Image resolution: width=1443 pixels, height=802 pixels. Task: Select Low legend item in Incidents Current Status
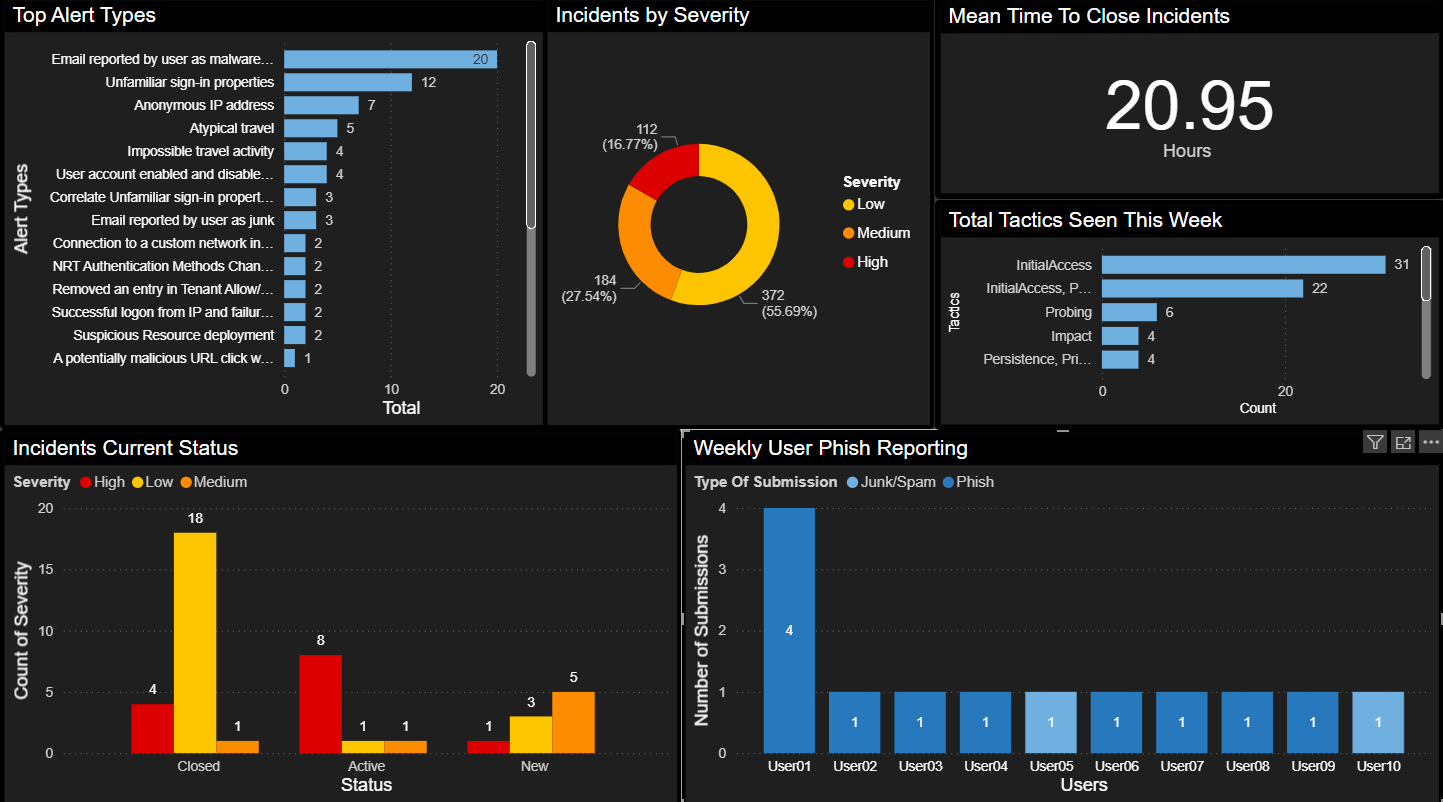(153, 482)
